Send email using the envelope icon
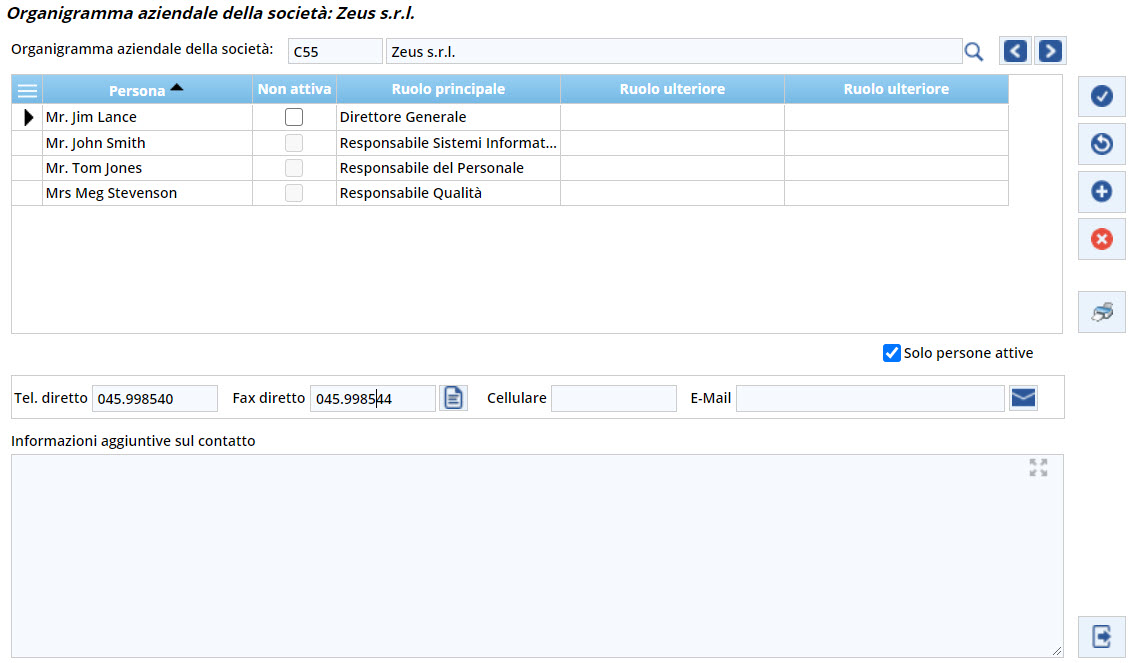The width and height of the screenshot is (1134, 663). click(x=1023, y=398)
